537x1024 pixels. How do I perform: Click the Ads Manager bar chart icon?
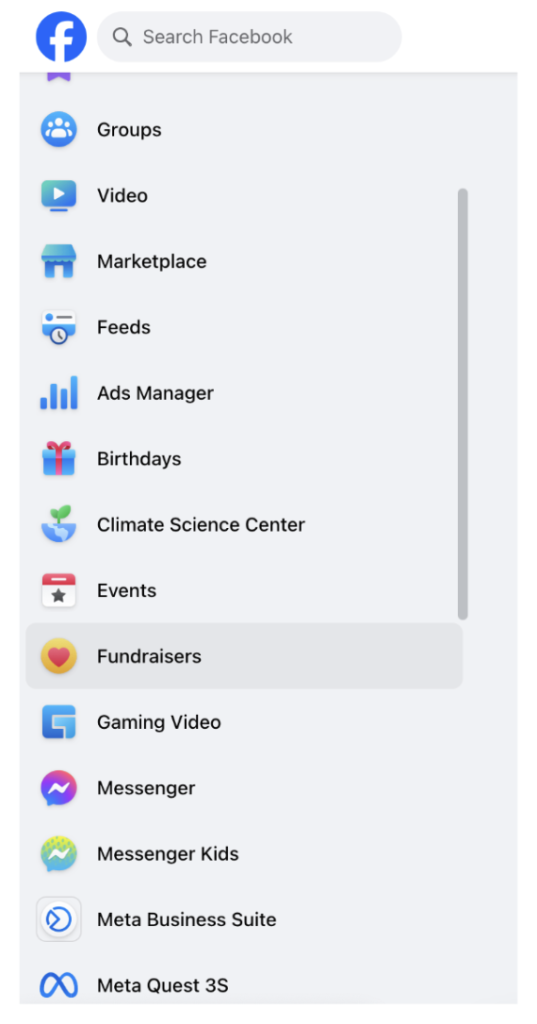tap(59, 393)
